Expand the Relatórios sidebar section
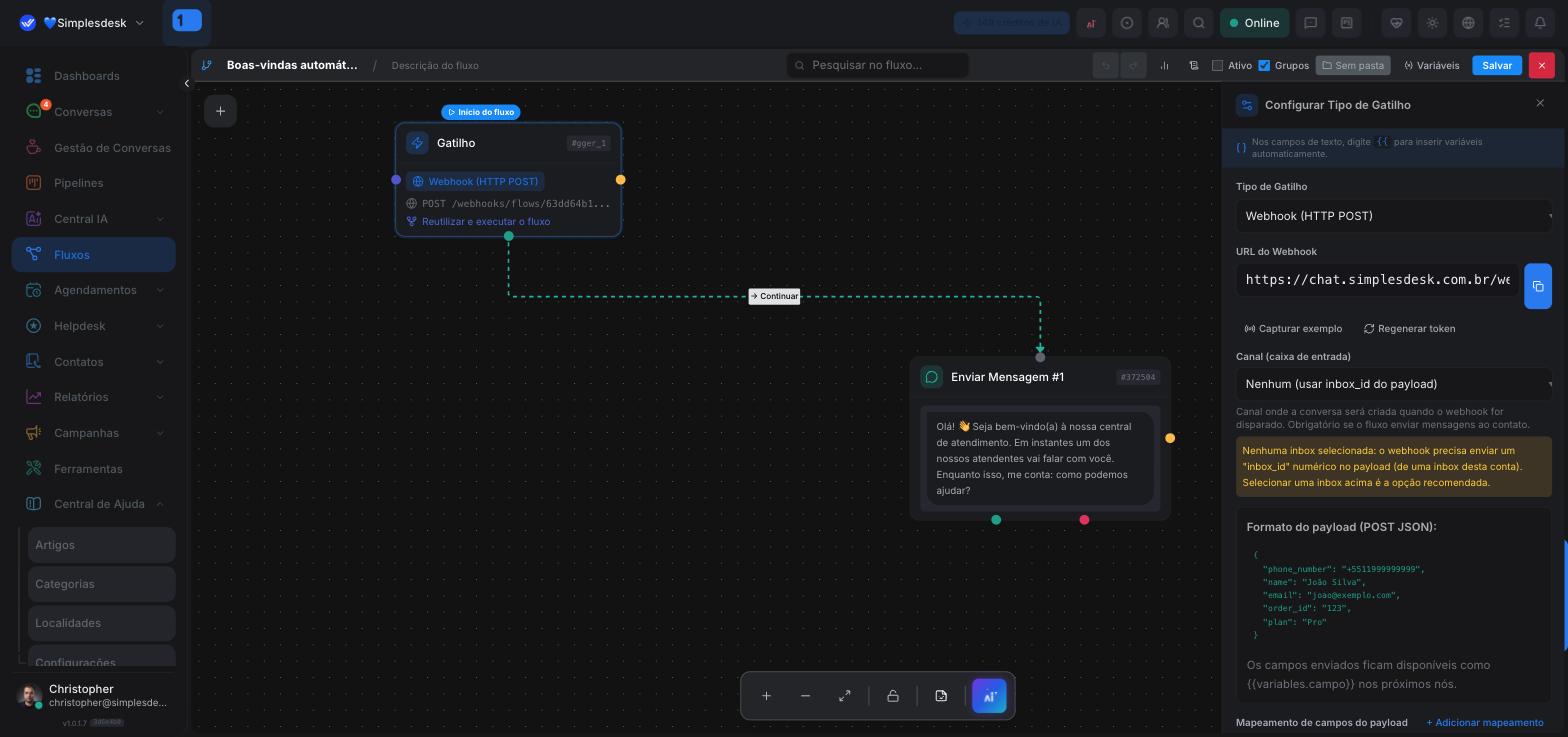 [x=160, y=397]
